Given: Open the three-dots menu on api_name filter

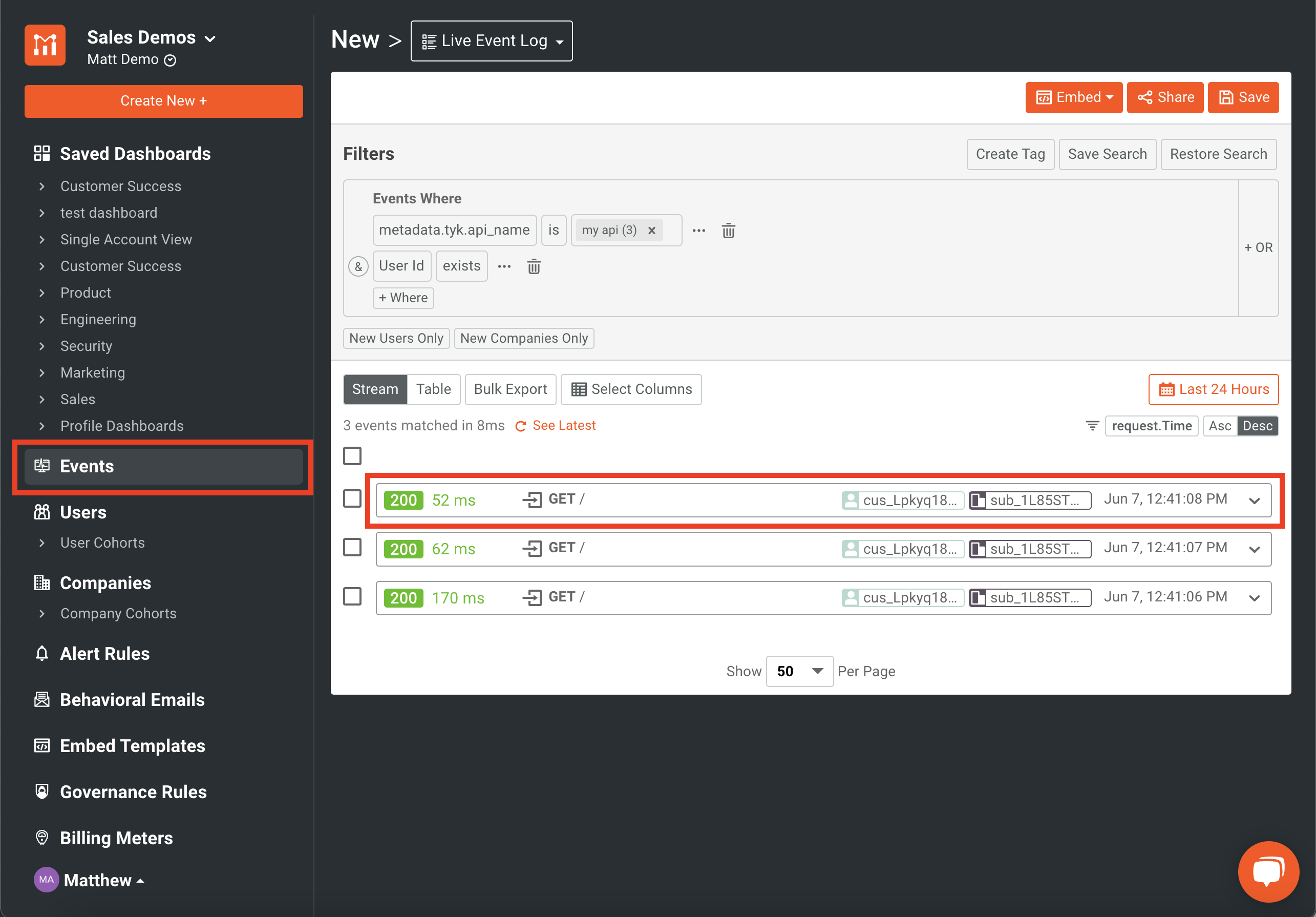Looking at the screenshot, I should 698,231.
